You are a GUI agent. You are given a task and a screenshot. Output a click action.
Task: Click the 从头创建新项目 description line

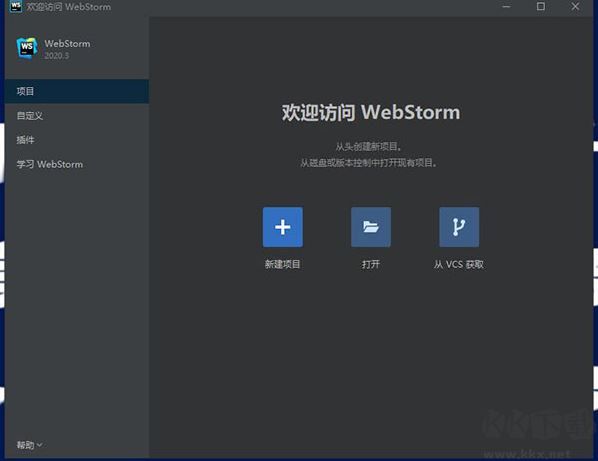click(368, 146)
